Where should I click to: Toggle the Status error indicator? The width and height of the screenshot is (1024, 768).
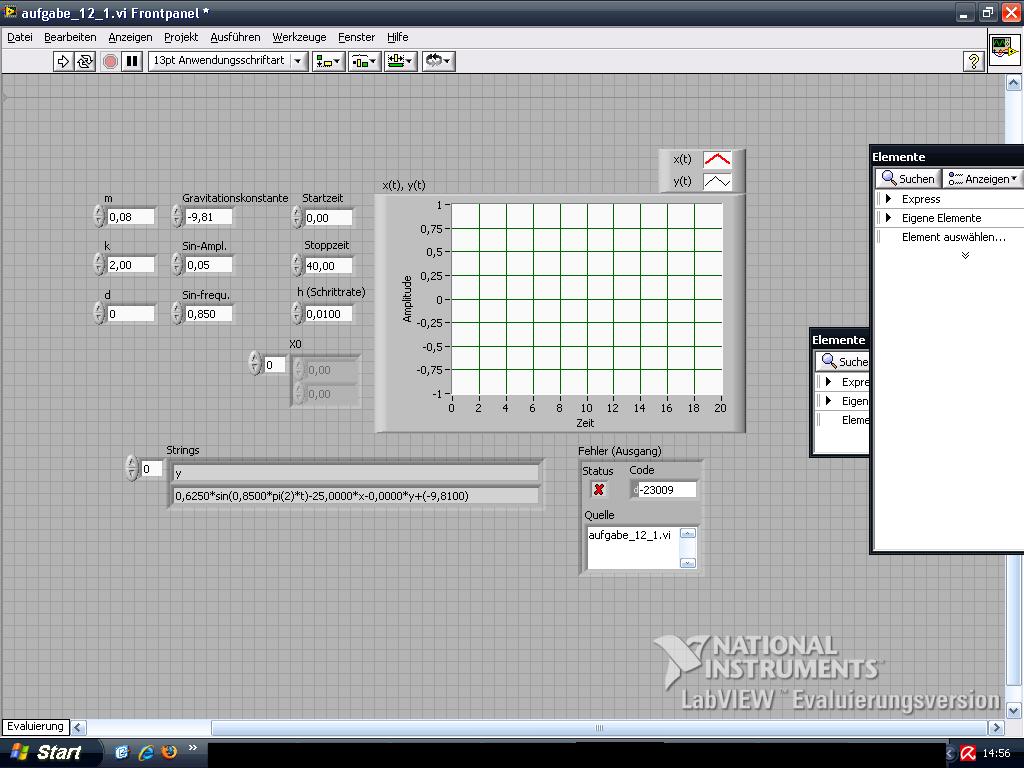point(599,489)
